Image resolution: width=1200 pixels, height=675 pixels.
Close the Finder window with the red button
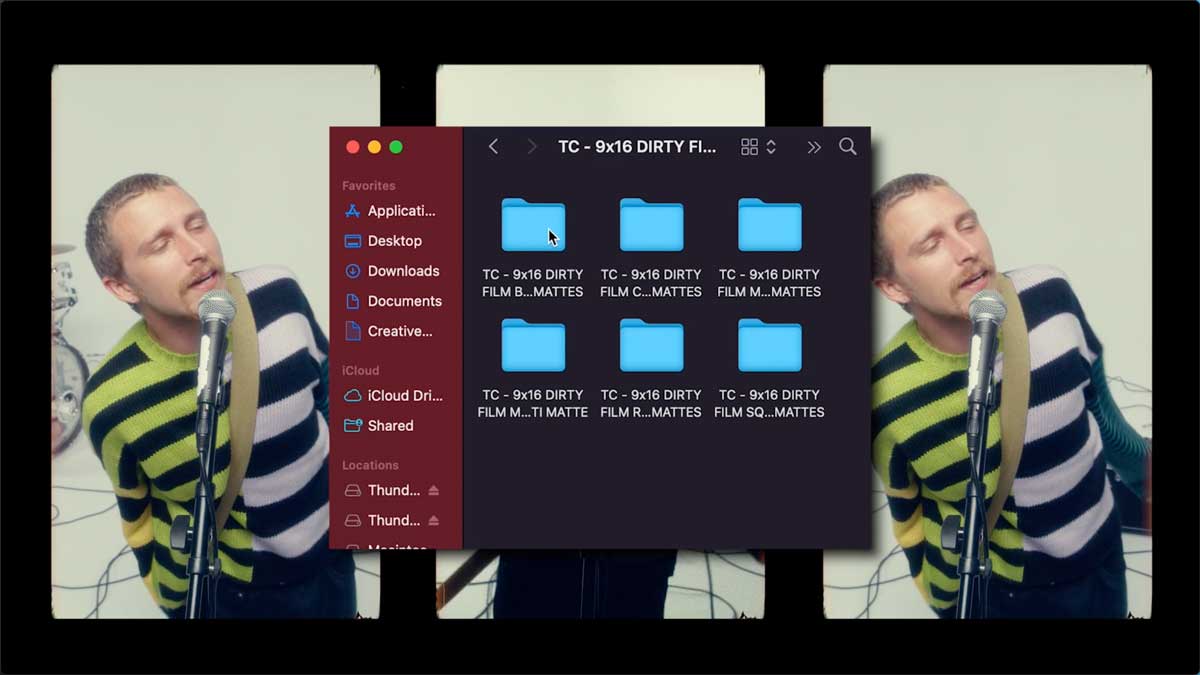(352, 147)
